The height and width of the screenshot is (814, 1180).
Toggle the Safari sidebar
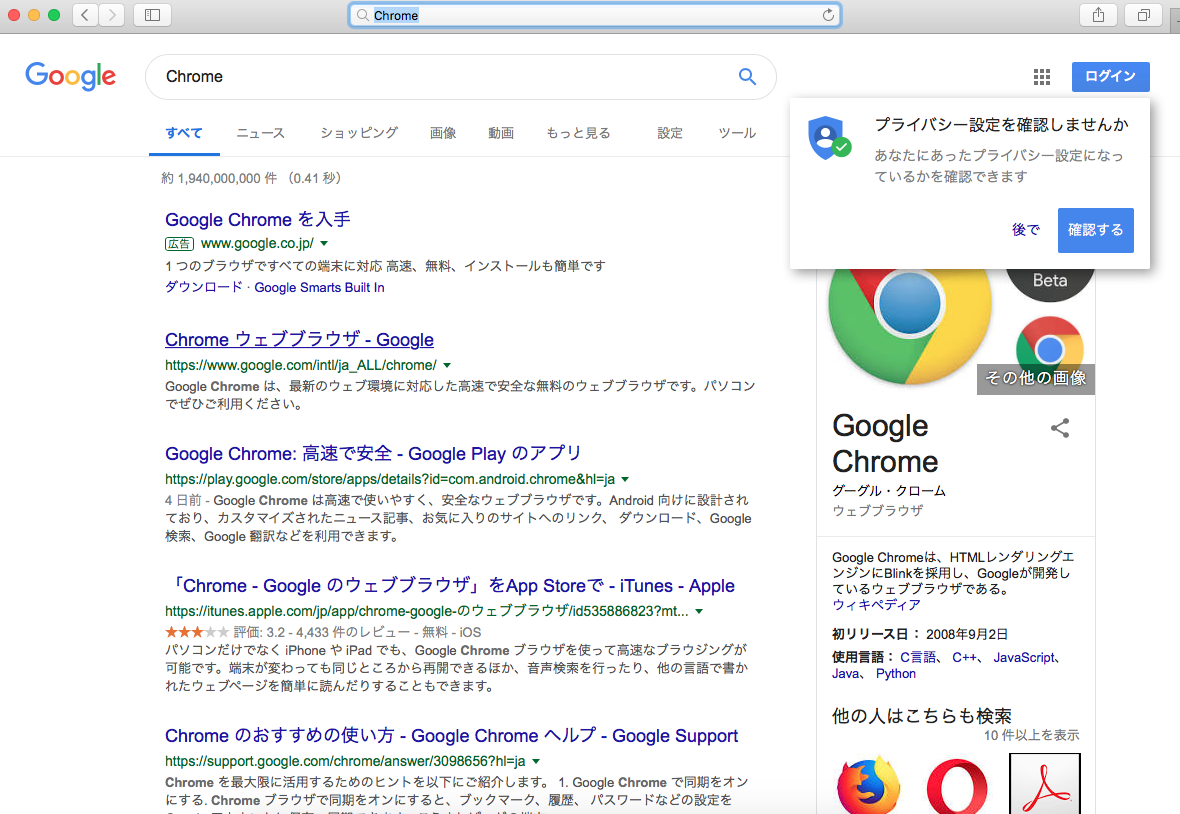pyautogui.click(x=152, y=15)
